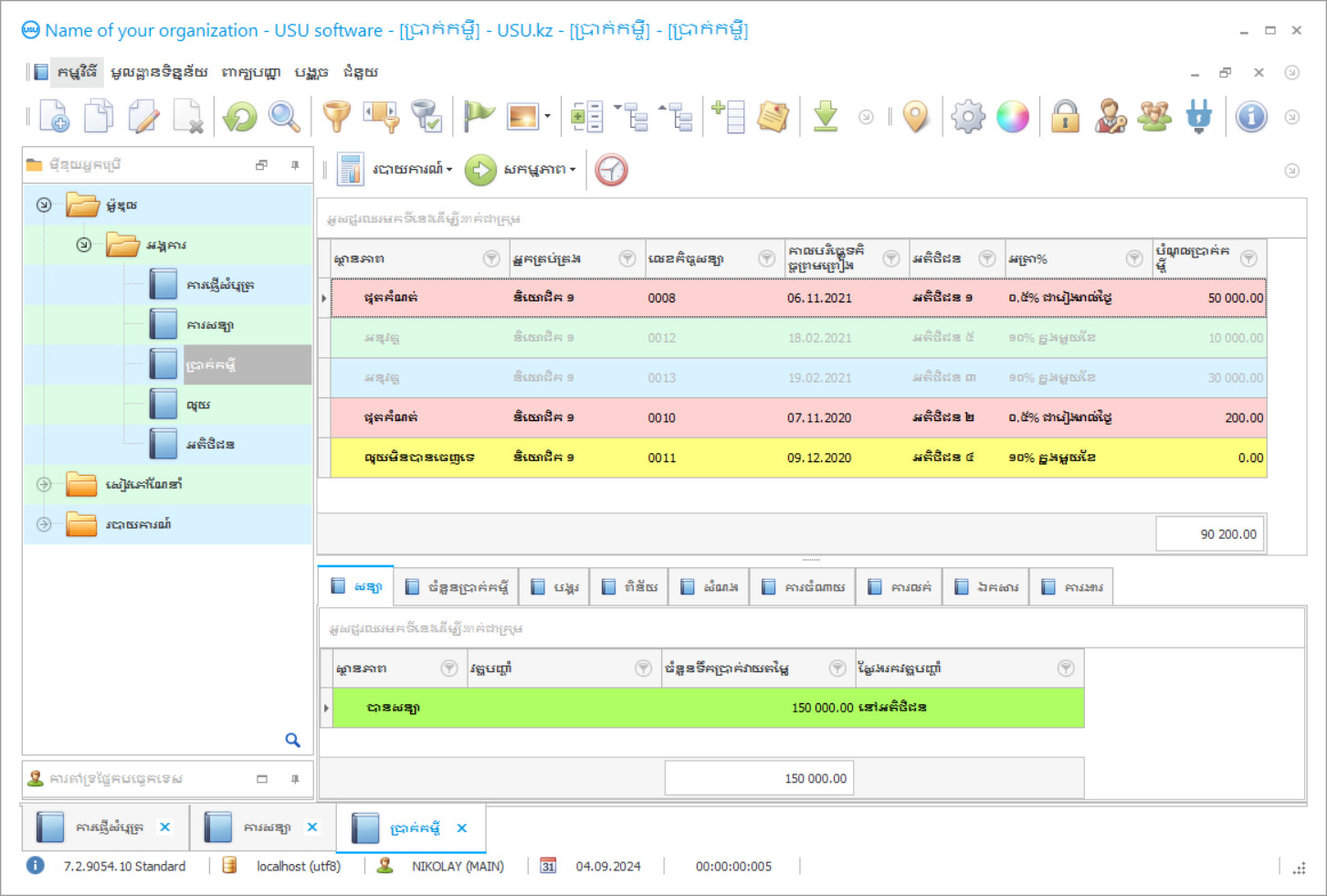This screenshot has height=896, width=1327.
Task: Close the active bottom window tab
Action: (462, 827)
